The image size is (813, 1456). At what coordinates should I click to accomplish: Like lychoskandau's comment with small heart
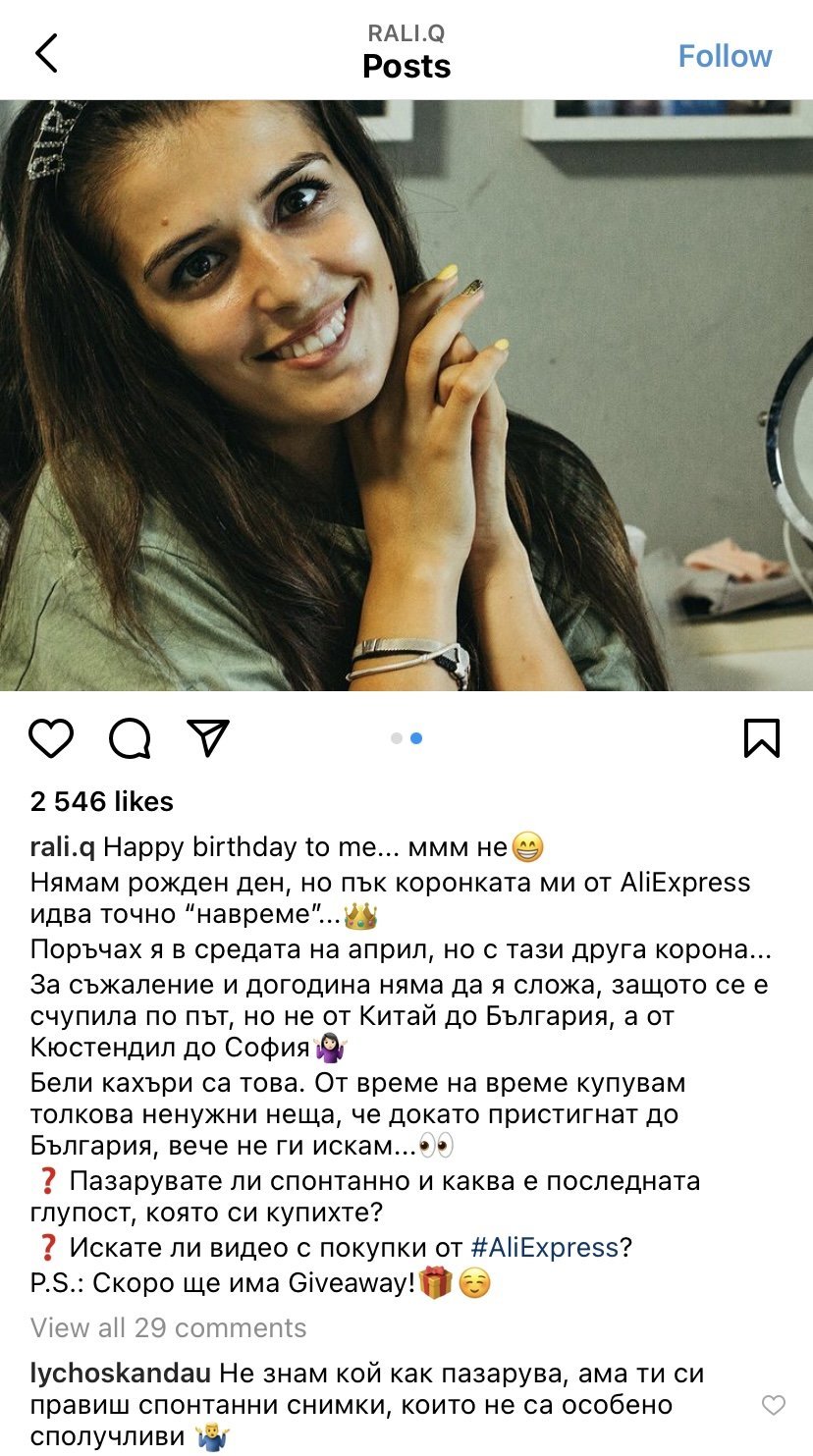[x=774, y=1405]
